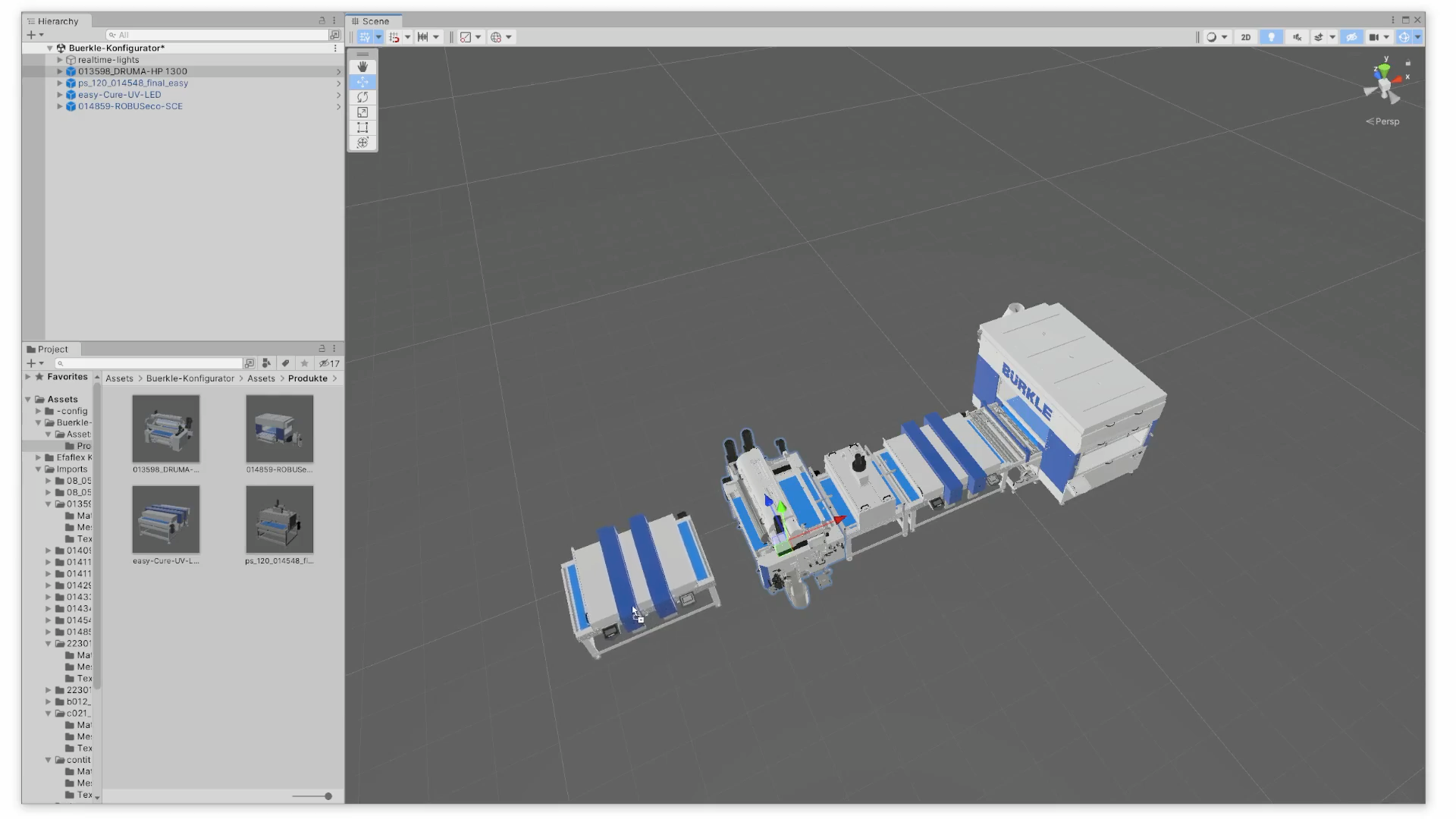1456x819 pixels.
Task: Click the Buerkle-Konfigurator breadcrumb
Action: point(190,378)
